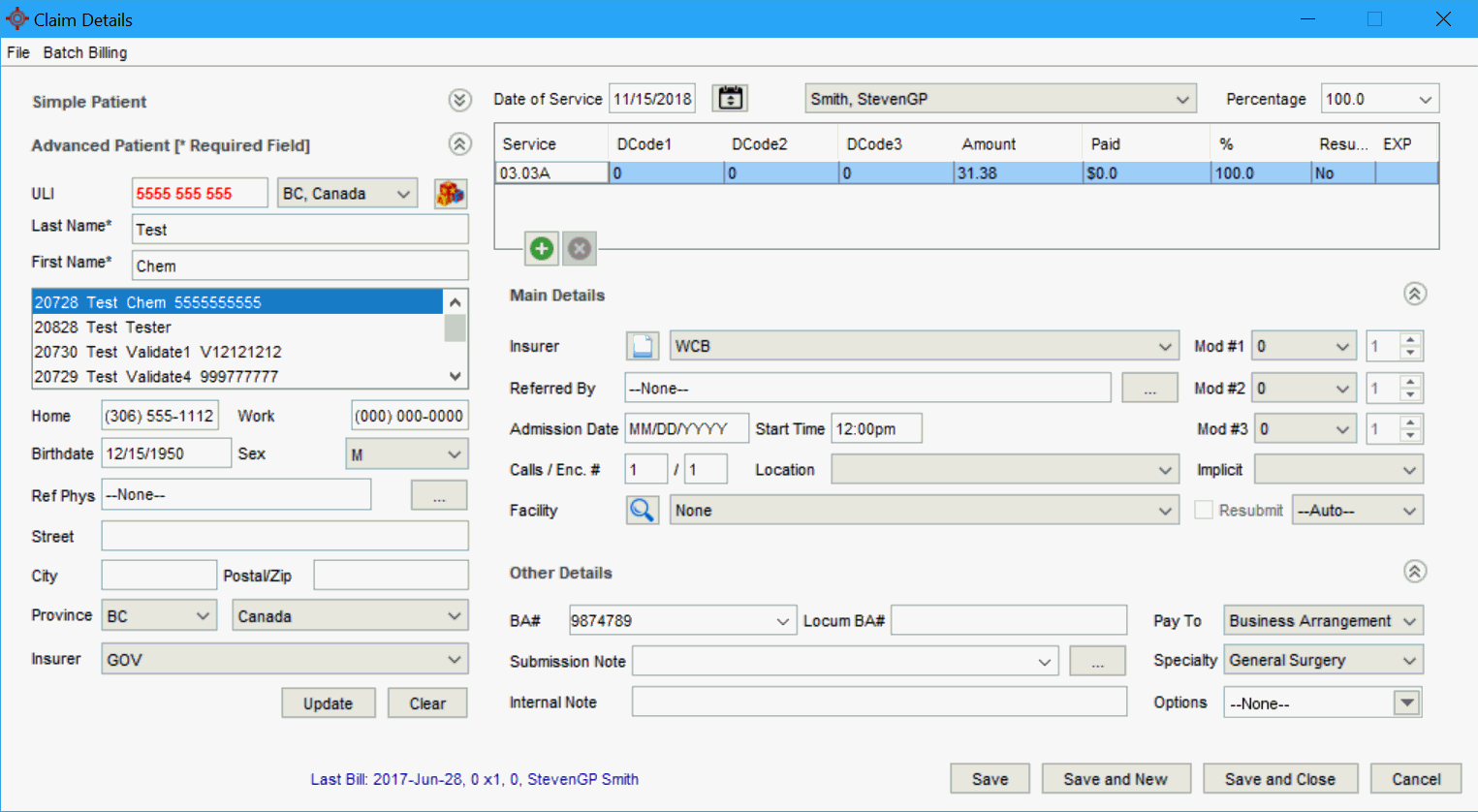Click the Save button
This screenshot has width=1478, height=812.
[990, 779]
